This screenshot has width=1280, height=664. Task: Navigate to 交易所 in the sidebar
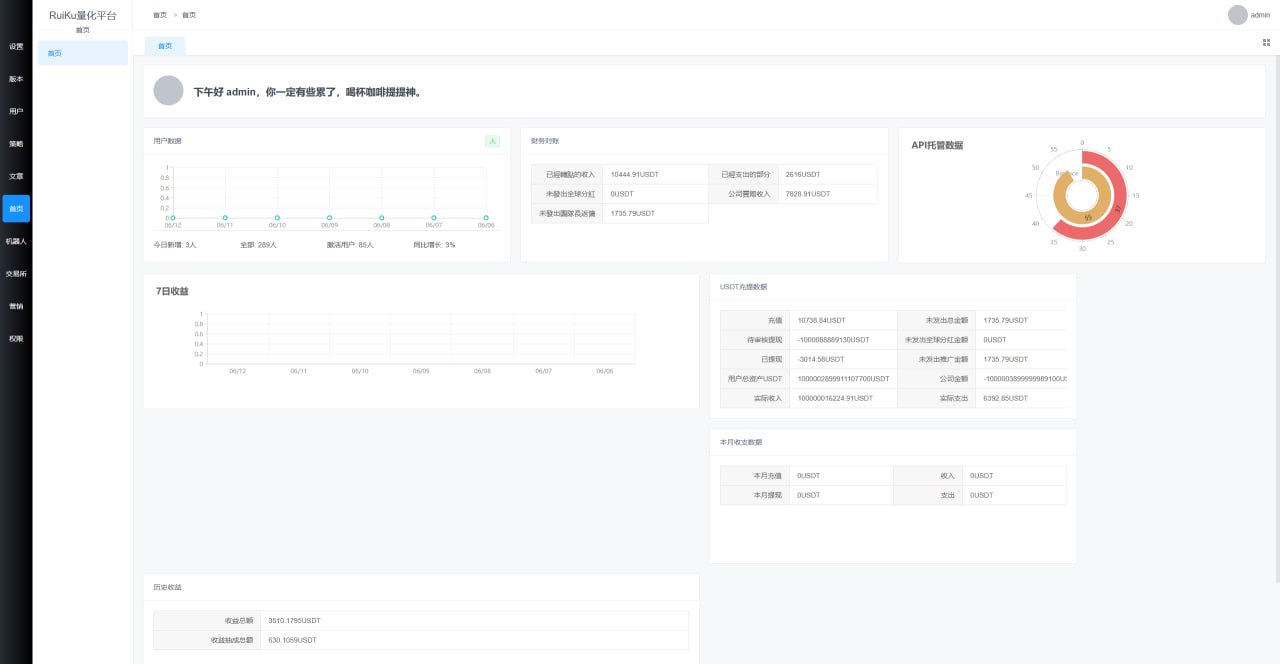[x=16, y=273]
